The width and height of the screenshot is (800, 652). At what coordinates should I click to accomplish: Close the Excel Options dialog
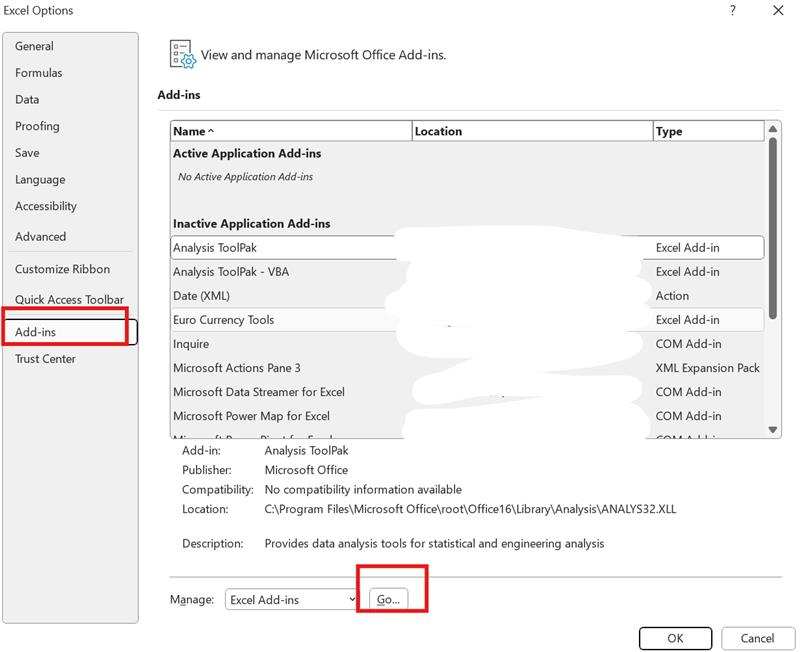(x=778, y=10)
